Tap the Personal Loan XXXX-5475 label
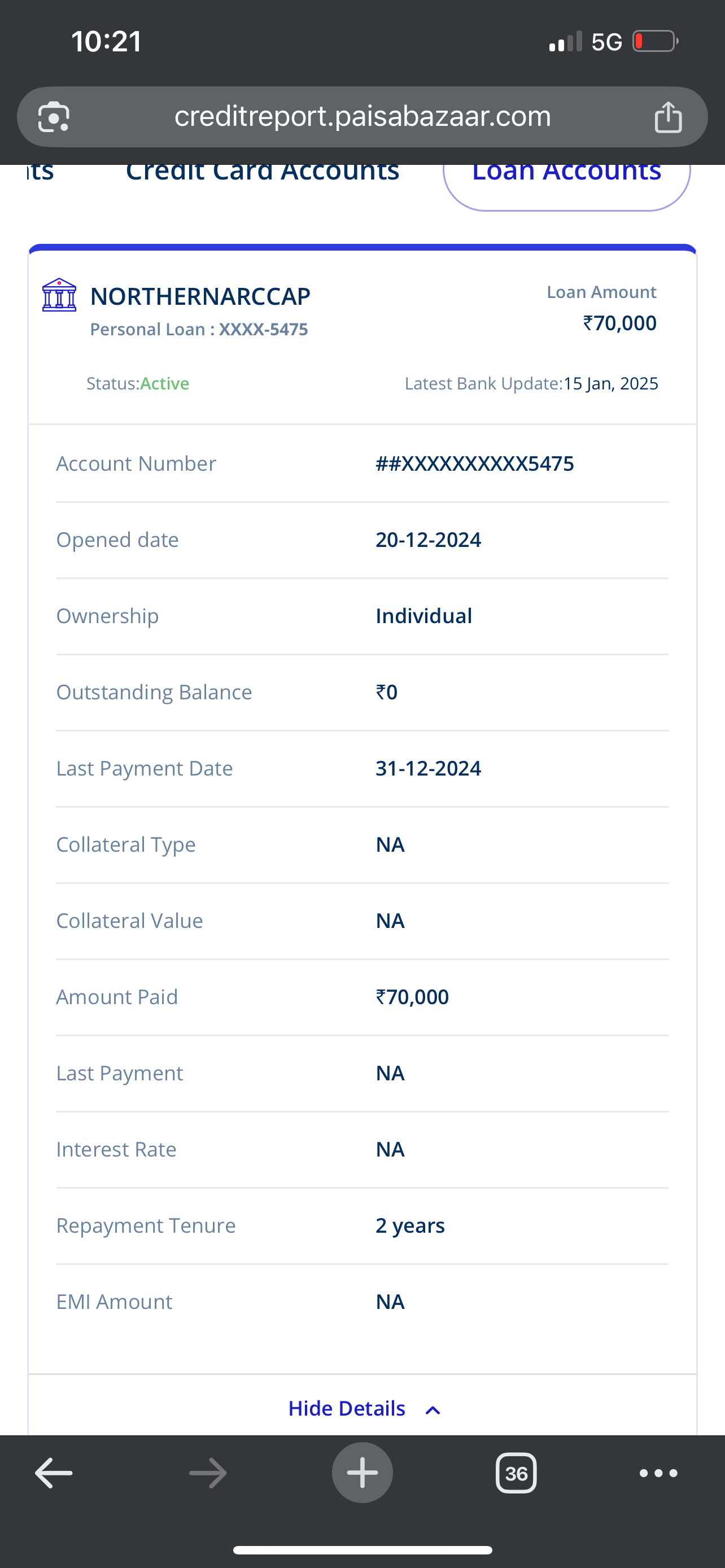Image resolution: width=725 pixels, height=1568 pixels. click(x=199, y=329)
